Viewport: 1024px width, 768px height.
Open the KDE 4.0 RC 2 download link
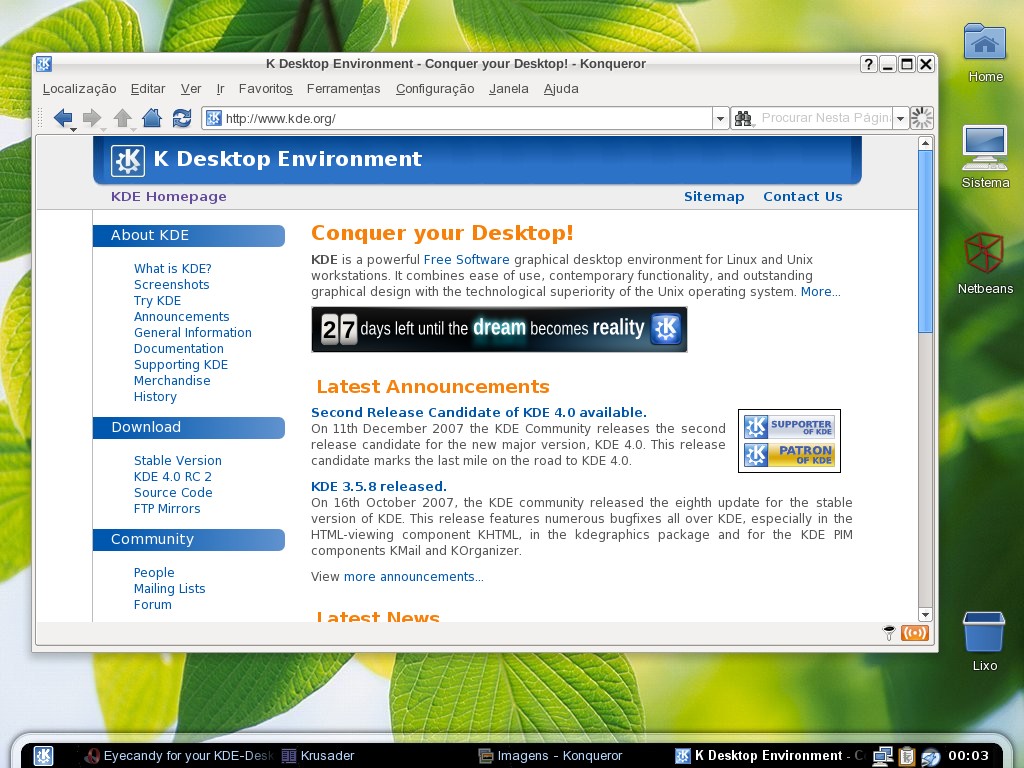[x=172, y=477]
